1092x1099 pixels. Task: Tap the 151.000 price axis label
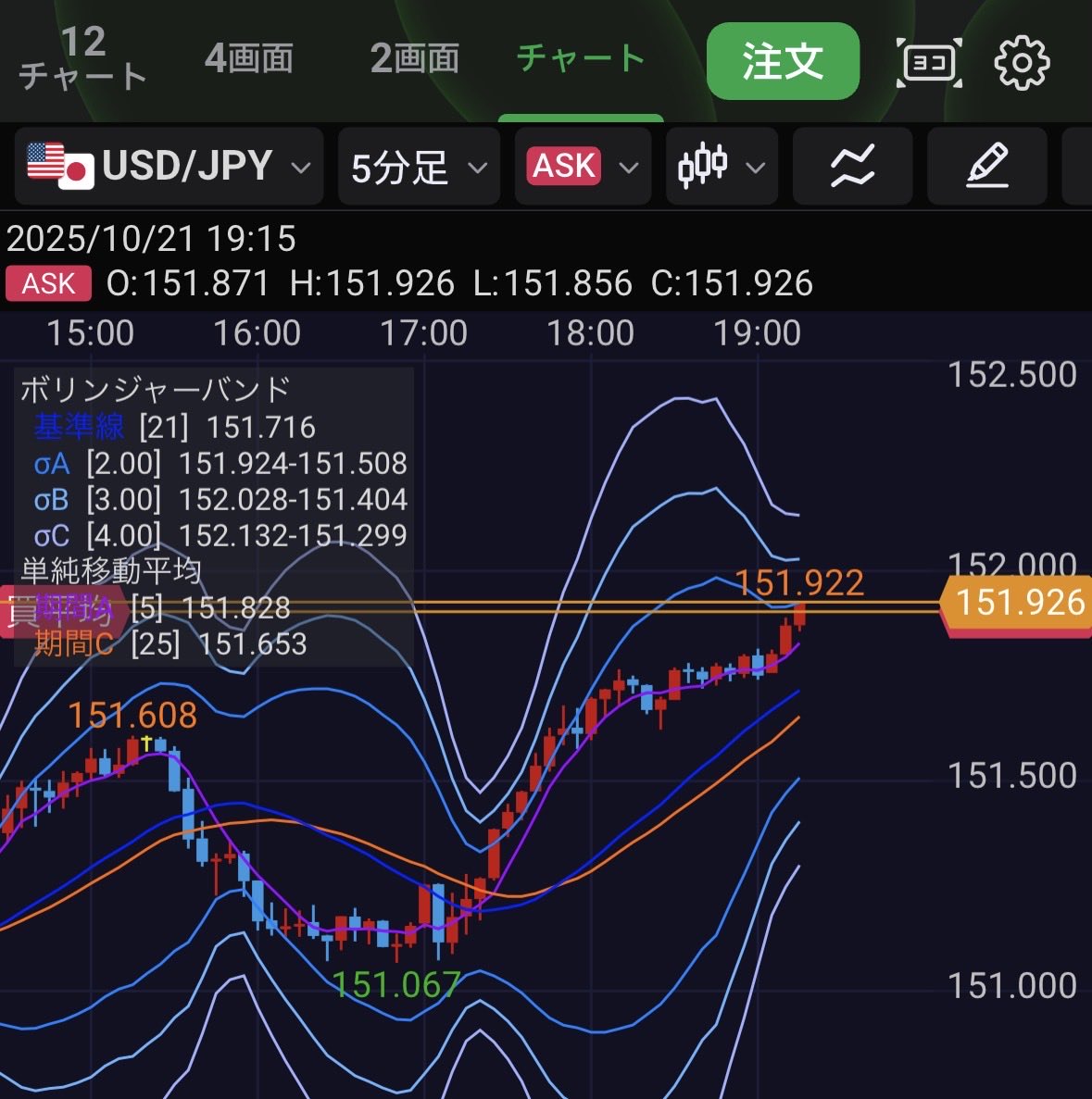[x=1012, y=986]
